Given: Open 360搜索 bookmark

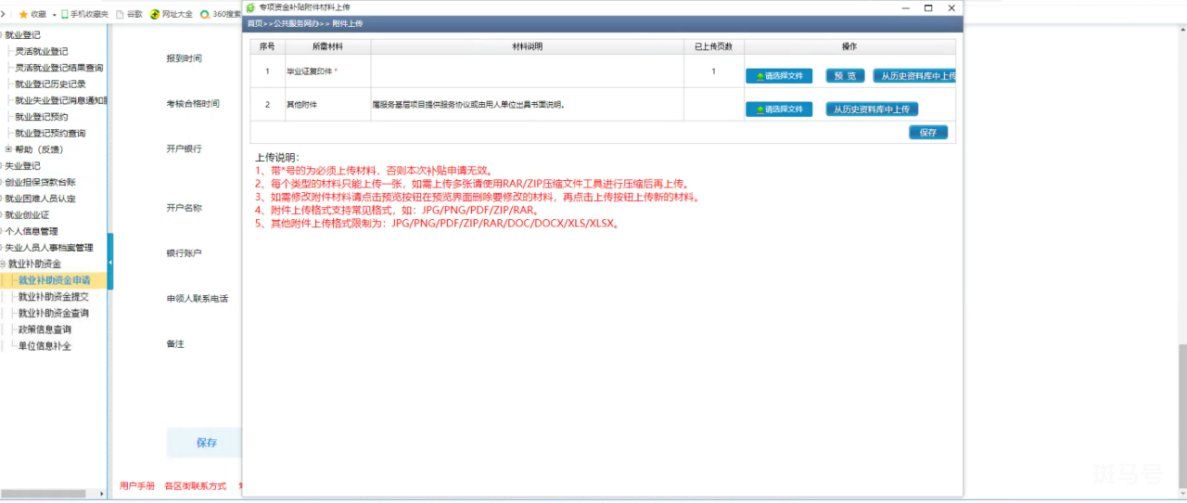Looking at the screenshot, I should tap(221, 14).
